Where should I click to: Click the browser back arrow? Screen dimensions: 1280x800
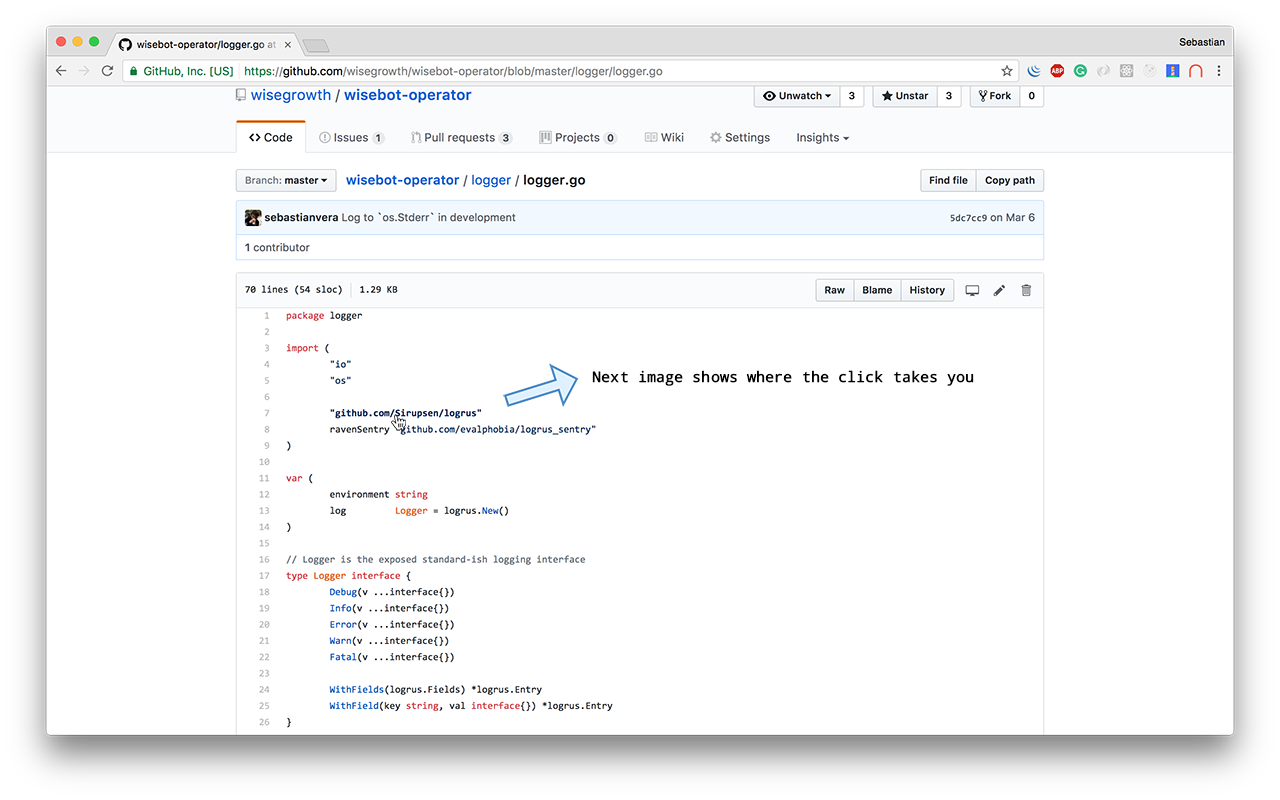pyautogui.click(x=62, y=71)
